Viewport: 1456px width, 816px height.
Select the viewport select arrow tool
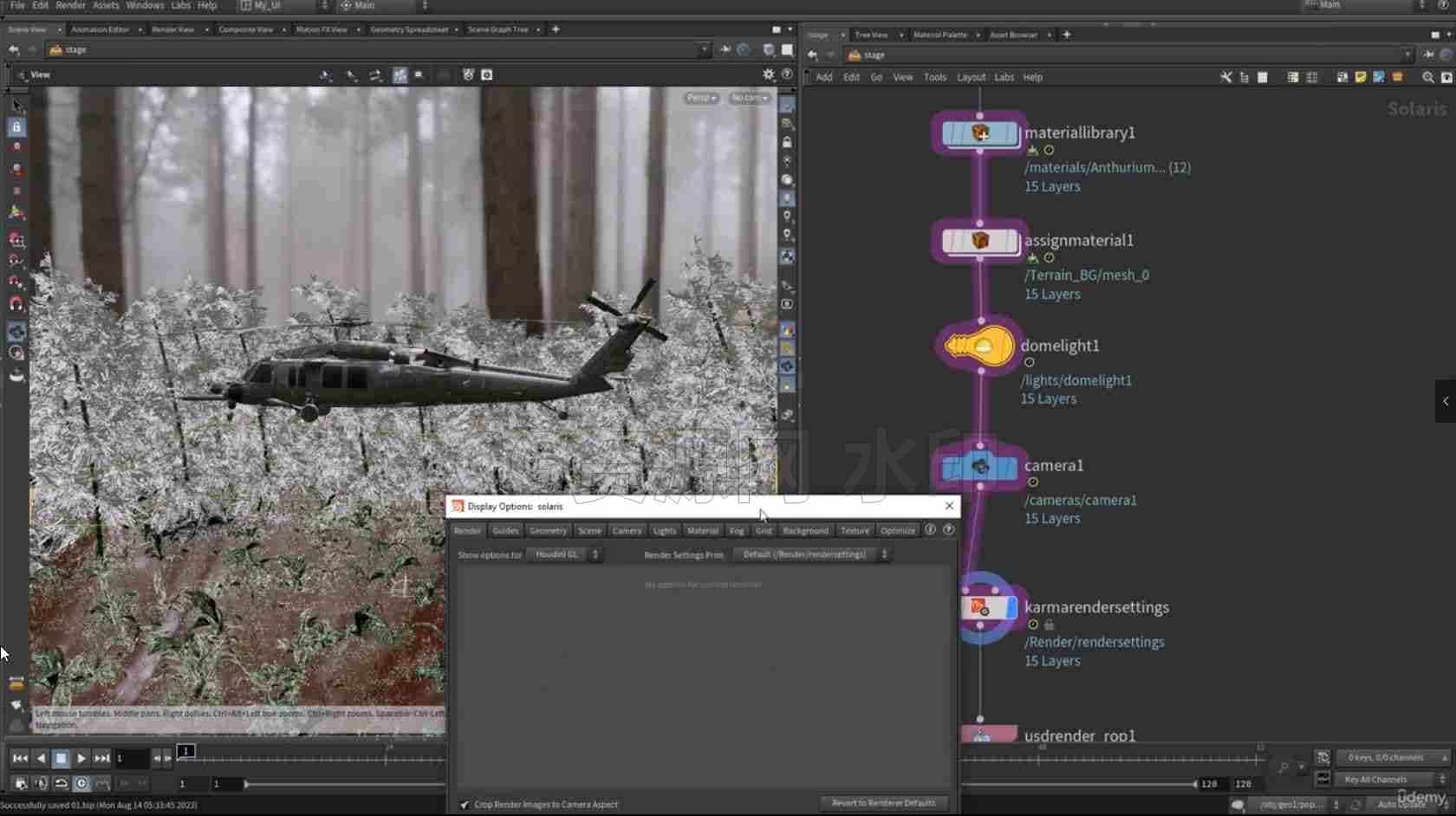(x=16, y=106)
